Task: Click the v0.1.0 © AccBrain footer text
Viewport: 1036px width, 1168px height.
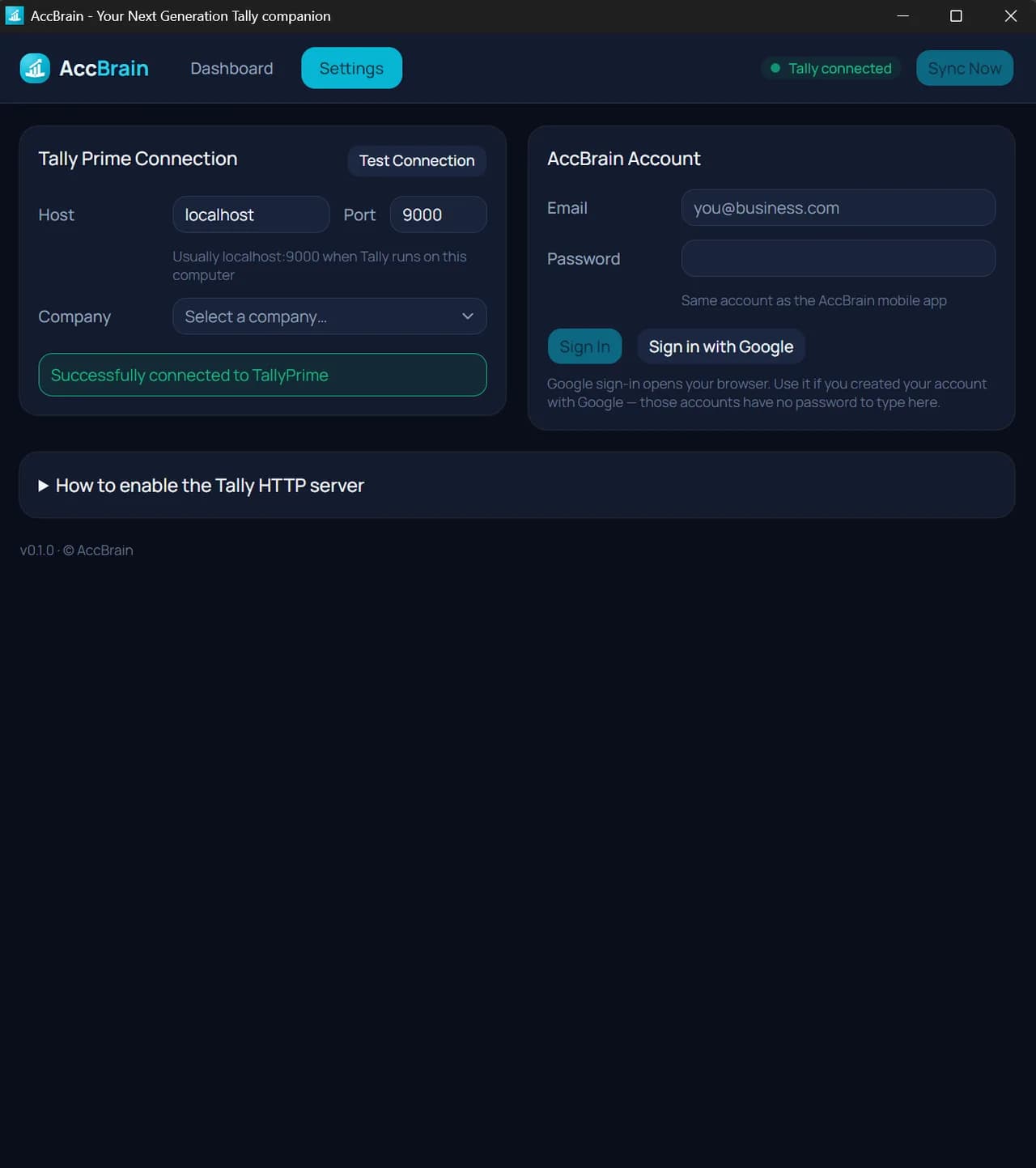Action: 77,550
